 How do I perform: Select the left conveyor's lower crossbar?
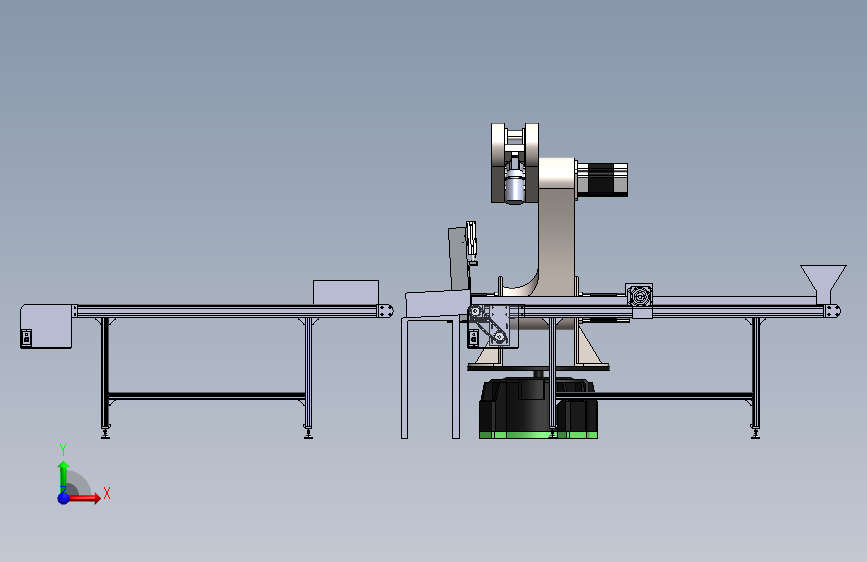point(207,396)
